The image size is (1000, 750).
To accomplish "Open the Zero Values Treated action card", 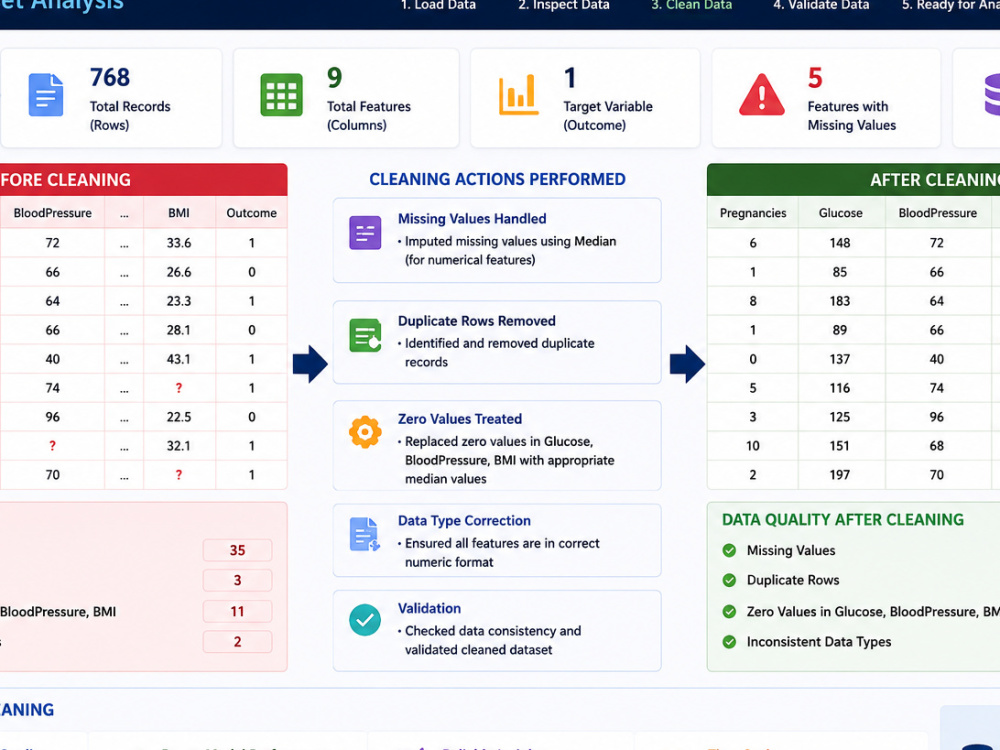I will click(x=497, y=445).
